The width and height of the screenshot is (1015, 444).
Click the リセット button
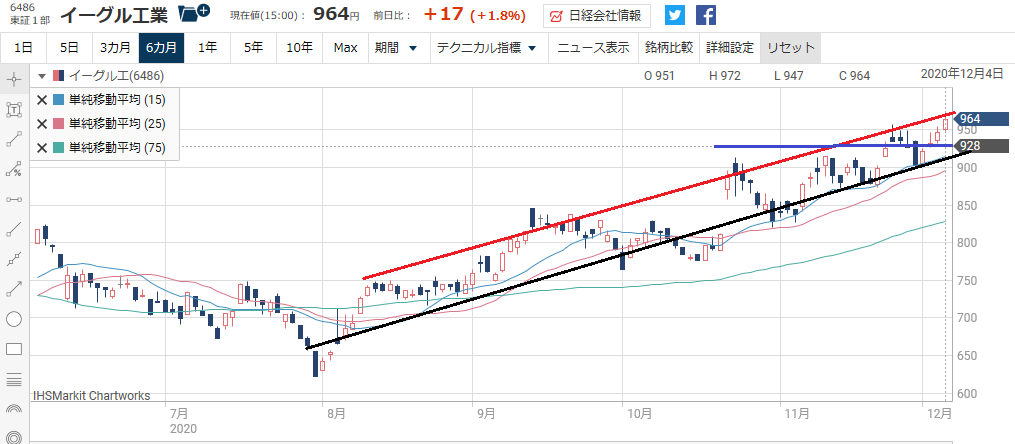[x=790, y=47]
